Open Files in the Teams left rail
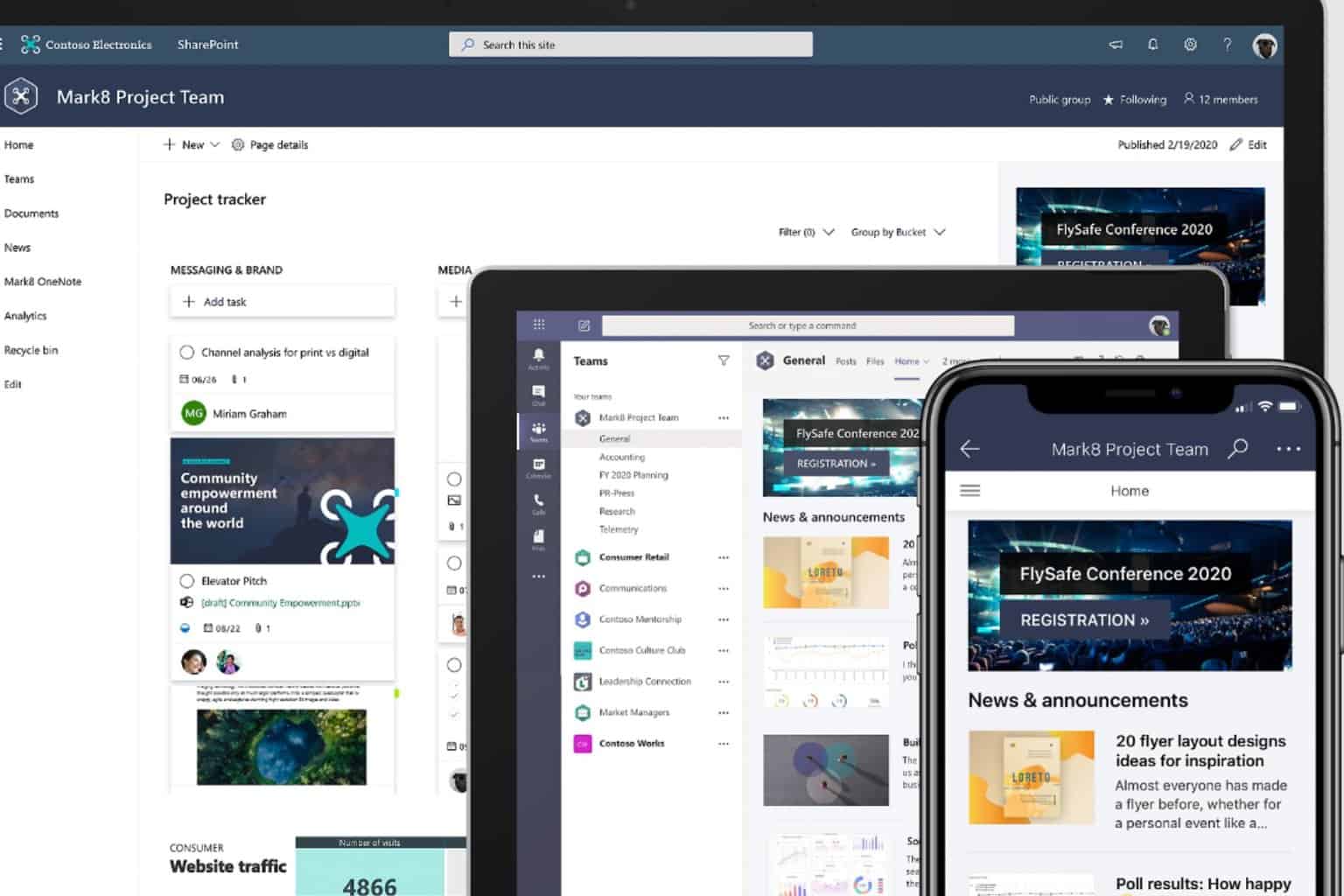Screen dimensions: 1344x896 [538, 539]
